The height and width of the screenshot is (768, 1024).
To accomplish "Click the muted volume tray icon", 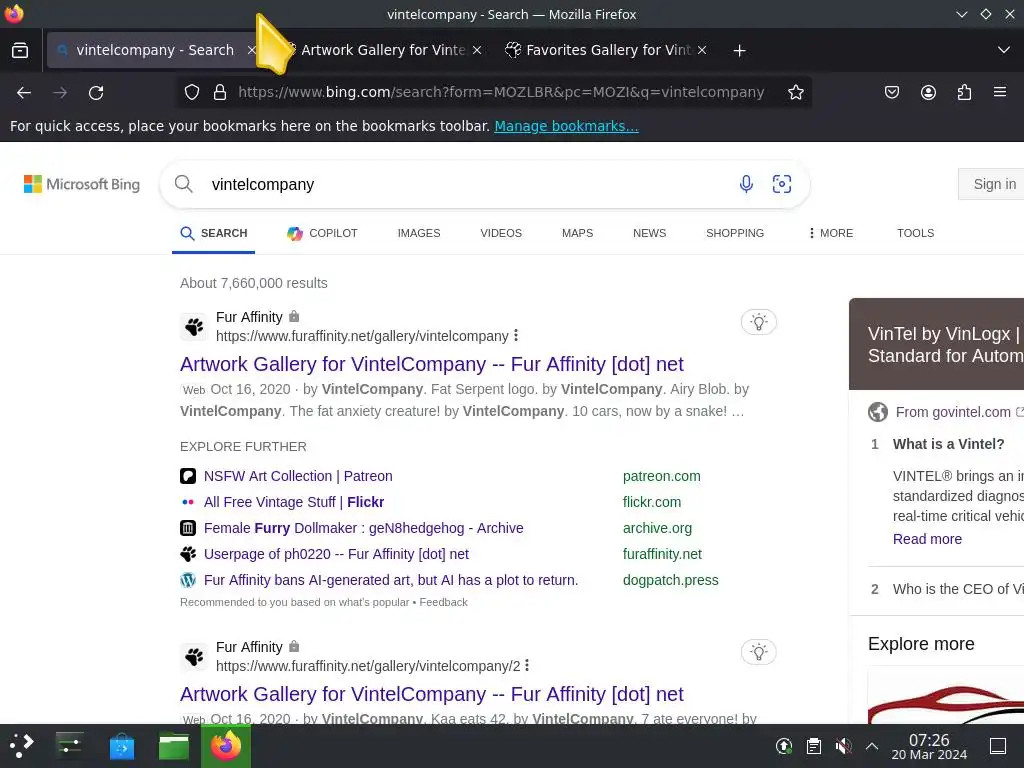I will (843, 746).
